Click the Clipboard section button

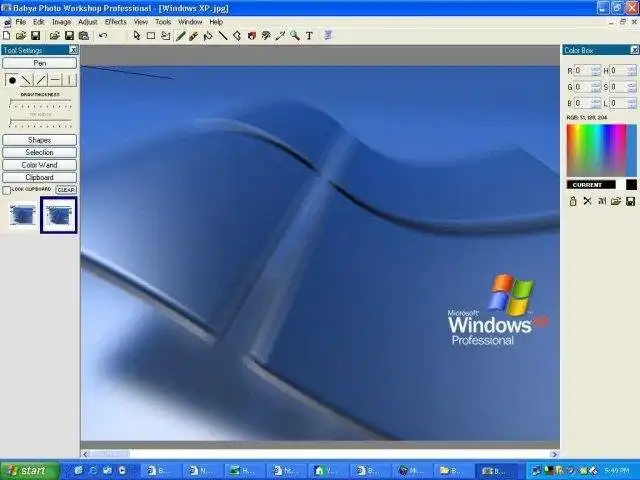[x=40, y=178]
